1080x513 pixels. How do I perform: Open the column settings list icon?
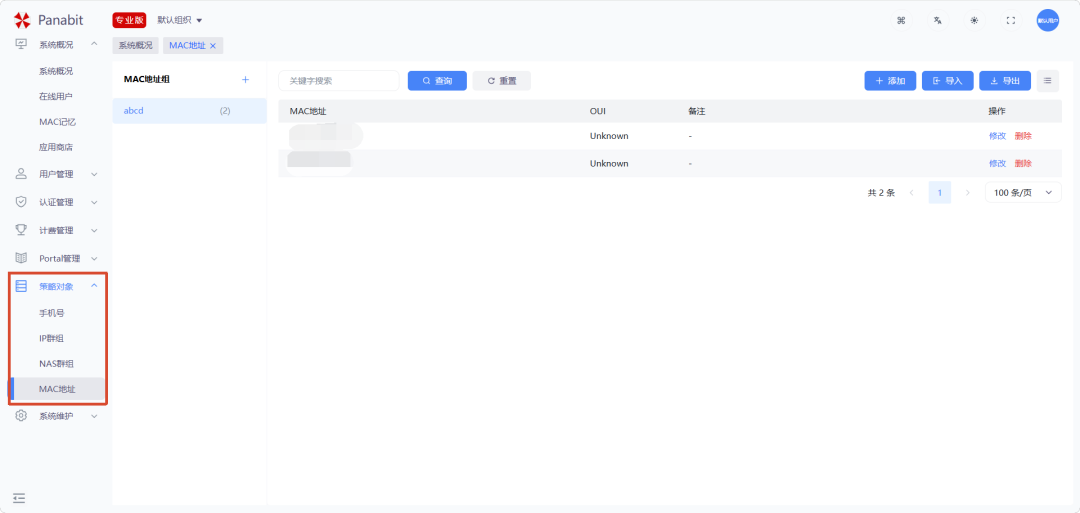[x=1048, y=81]
